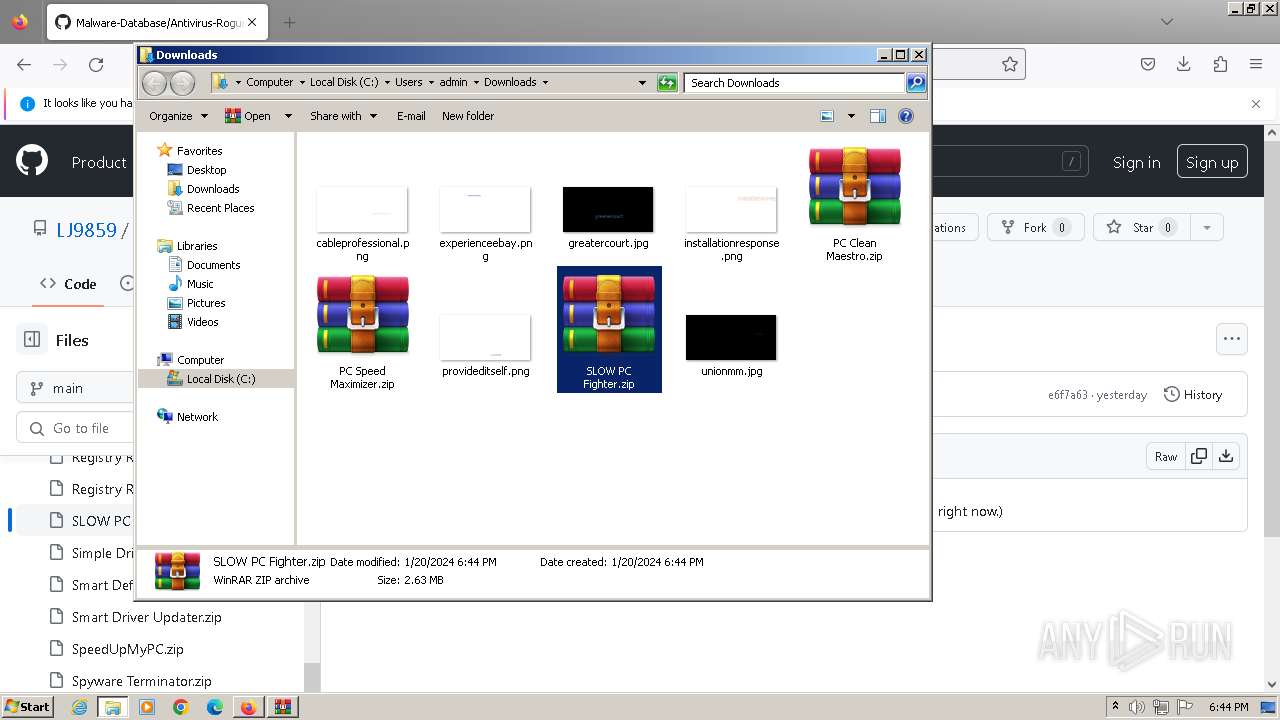1280x720 pixels.
Task: Select cableprofessional.png thumbnail
Action: [362, 209]
